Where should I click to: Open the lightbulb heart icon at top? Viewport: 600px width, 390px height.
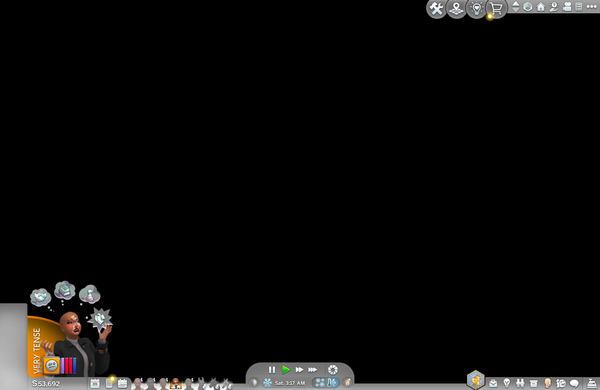476,8
